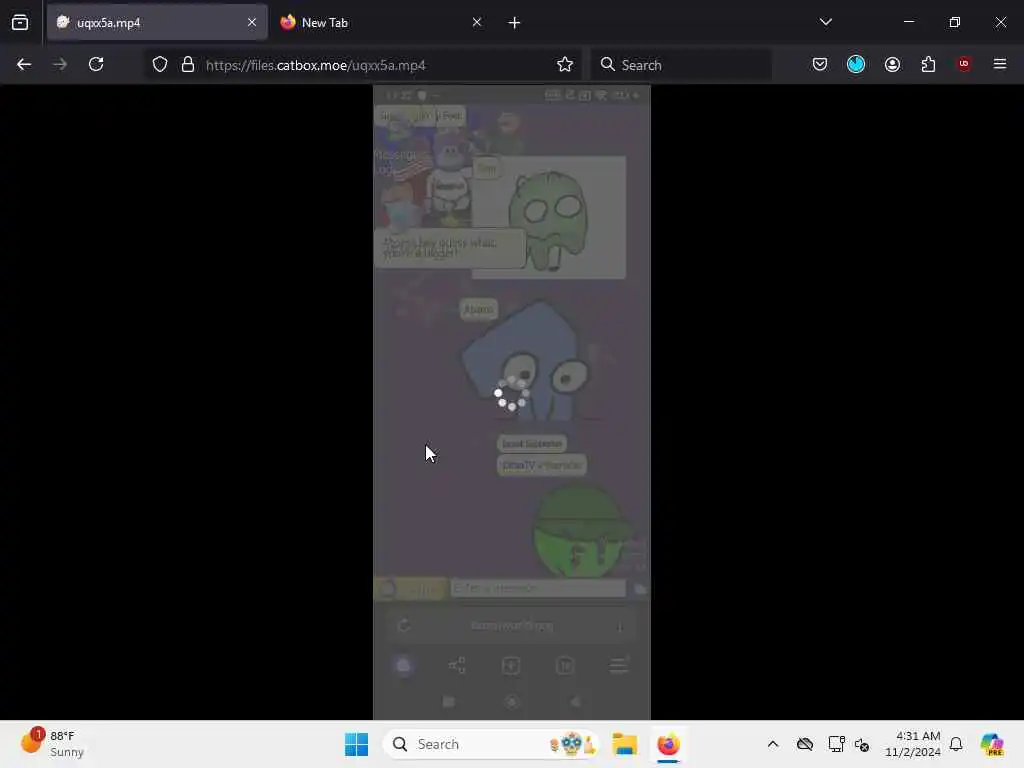View site security lock information
This screenshot has height=768, width=1024.
[x=188, y=65]
